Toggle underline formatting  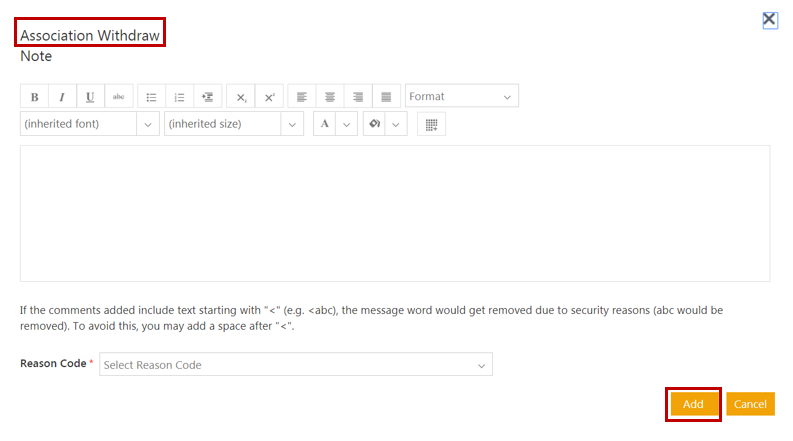click(90, 97)
